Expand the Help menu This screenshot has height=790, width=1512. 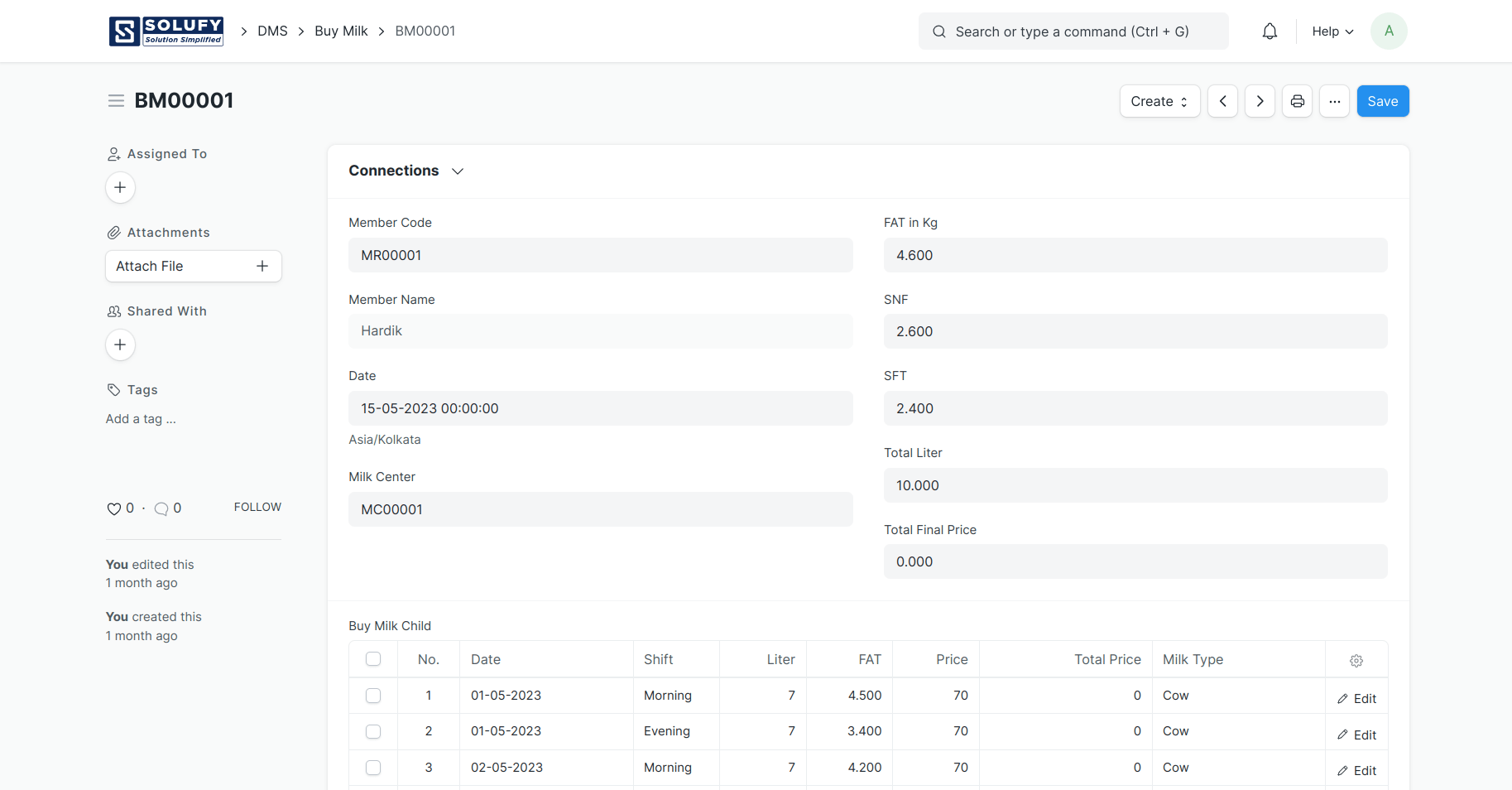pyautogui.click(x=1332, y=31)
